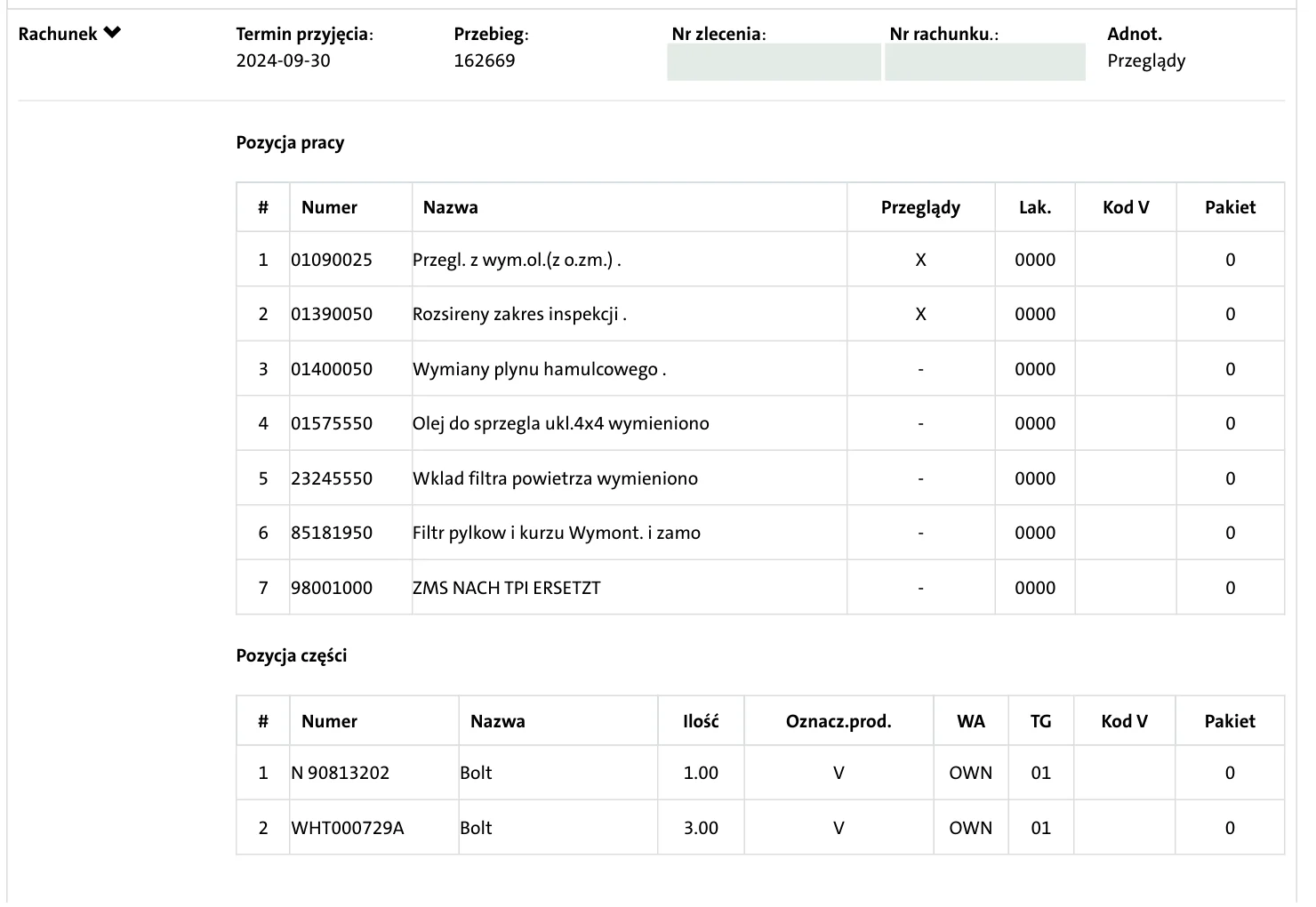Select work number 01390050
This screenshot has height=907, width=1316.
pyautogui.click(x=332, y=314)
